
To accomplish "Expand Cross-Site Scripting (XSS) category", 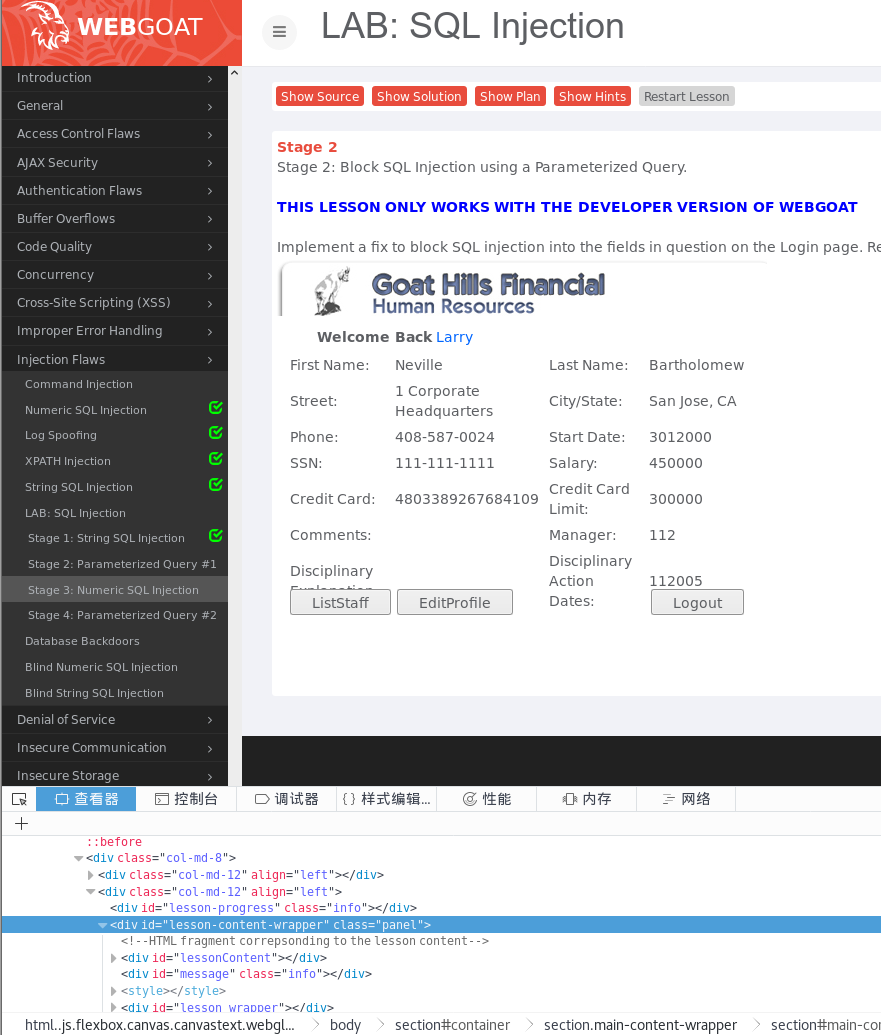I will [x=115, y=302].
